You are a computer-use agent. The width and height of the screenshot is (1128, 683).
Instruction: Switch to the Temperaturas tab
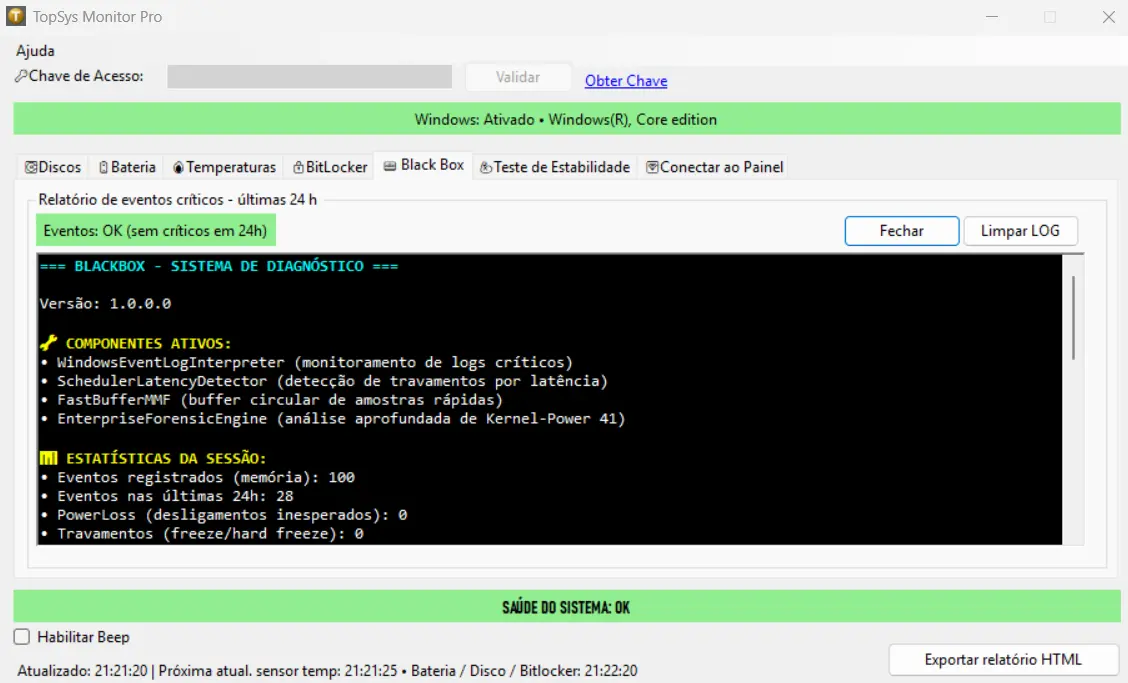223,167
